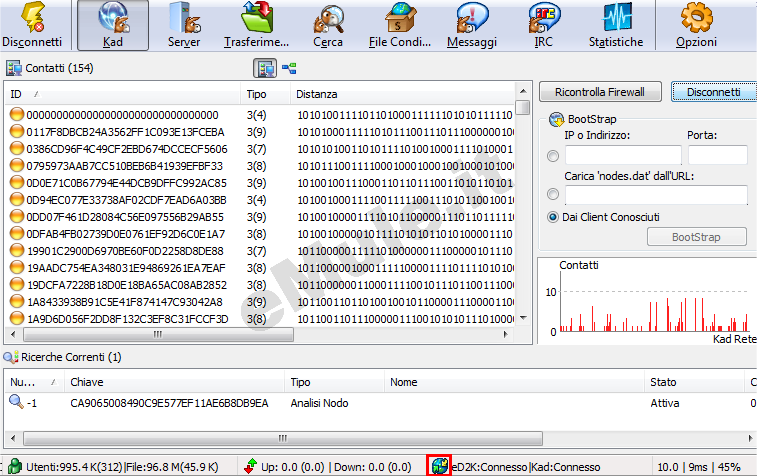This screenshot has width=757, height=476.
Task: Click the contacts list scroll down arrow
Action: pyautogui.click(x=523, y=318)
